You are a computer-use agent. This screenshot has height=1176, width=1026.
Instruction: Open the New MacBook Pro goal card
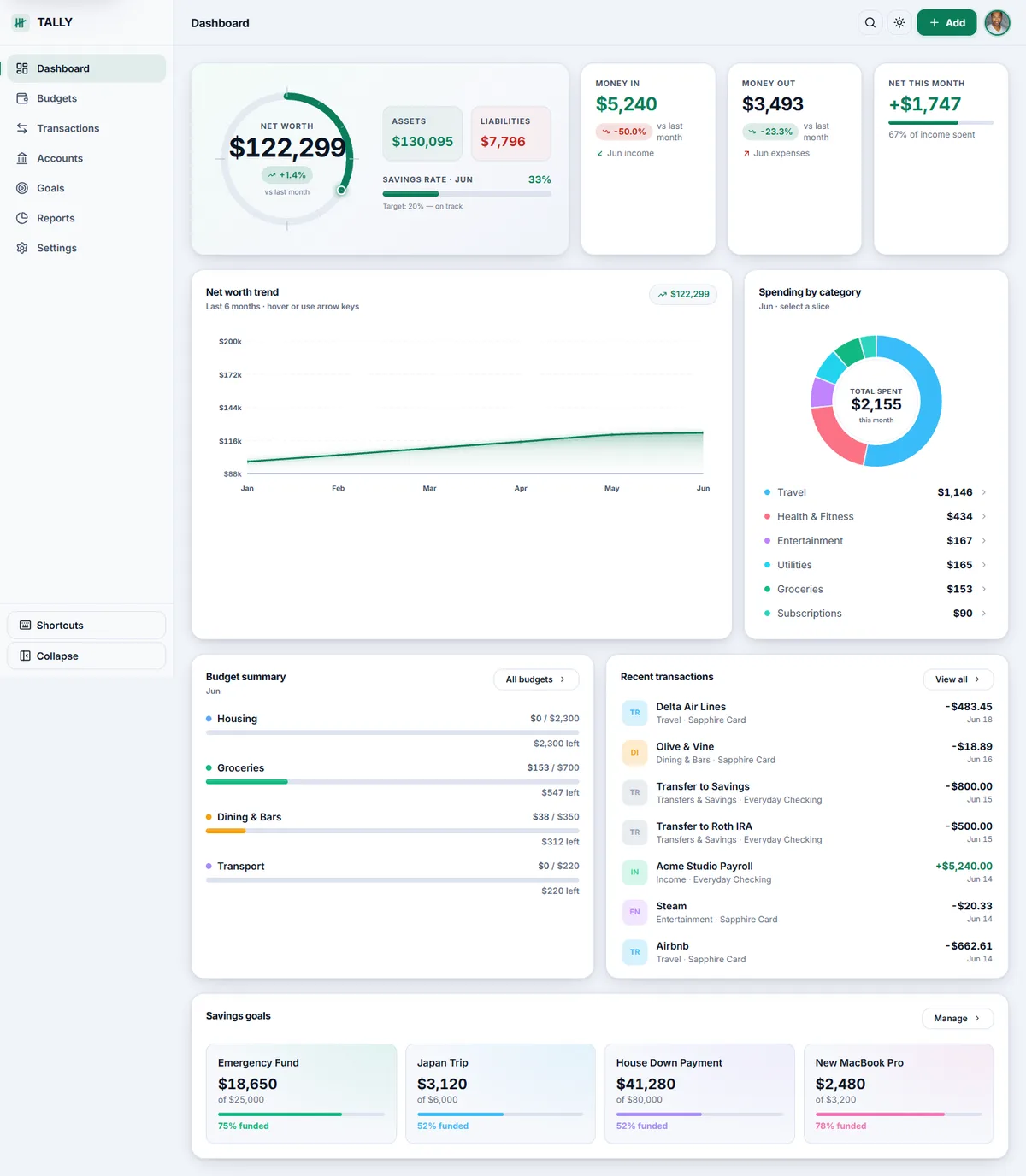point(899,1093)
